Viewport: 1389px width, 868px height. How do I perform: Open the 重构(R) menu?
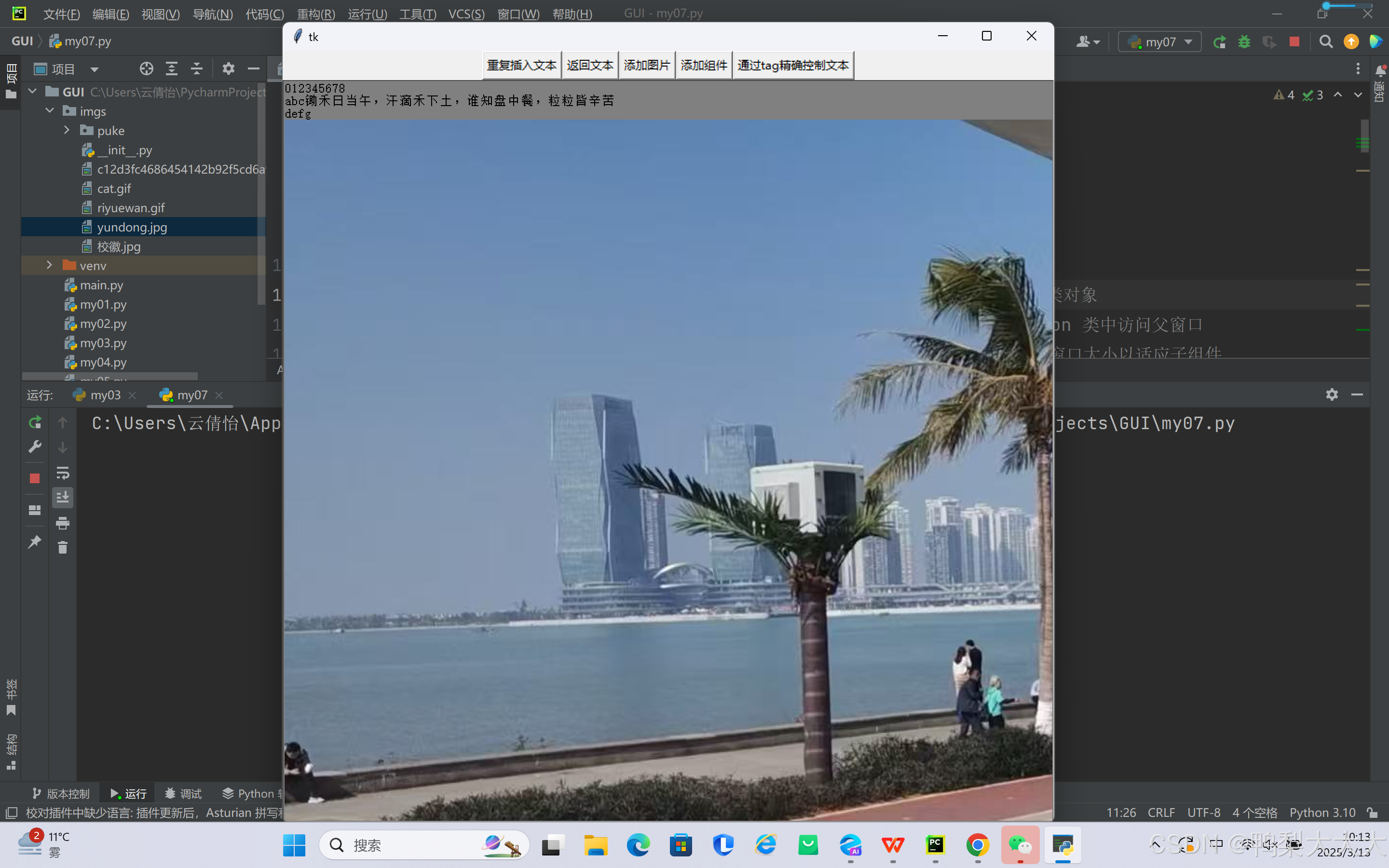pos(316,14)
